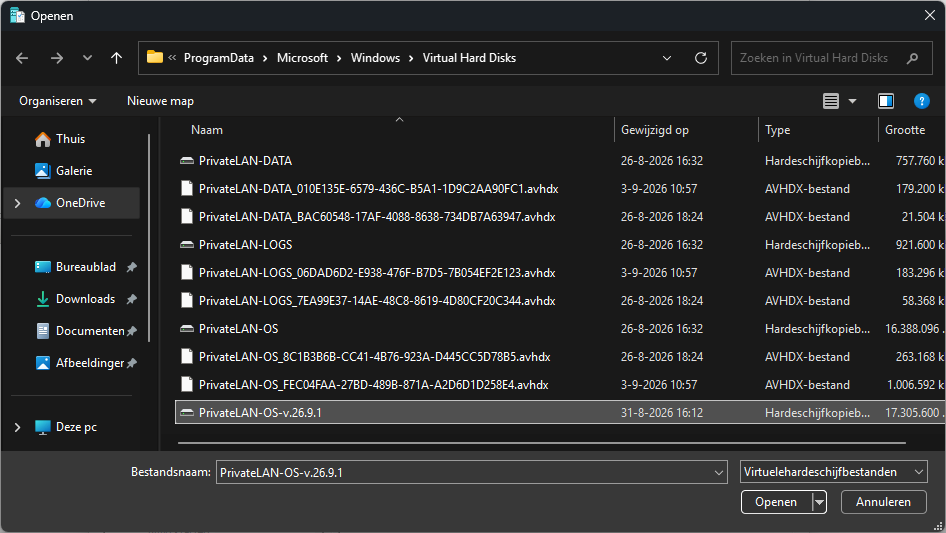Click the Virtual Hard Disks breadcrumb

coord(469,58)
